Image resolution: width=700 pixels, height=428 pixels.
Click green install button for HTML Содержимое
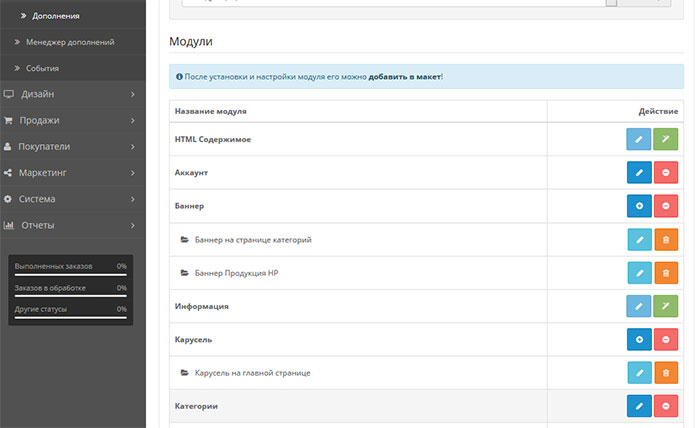(666, 139)
